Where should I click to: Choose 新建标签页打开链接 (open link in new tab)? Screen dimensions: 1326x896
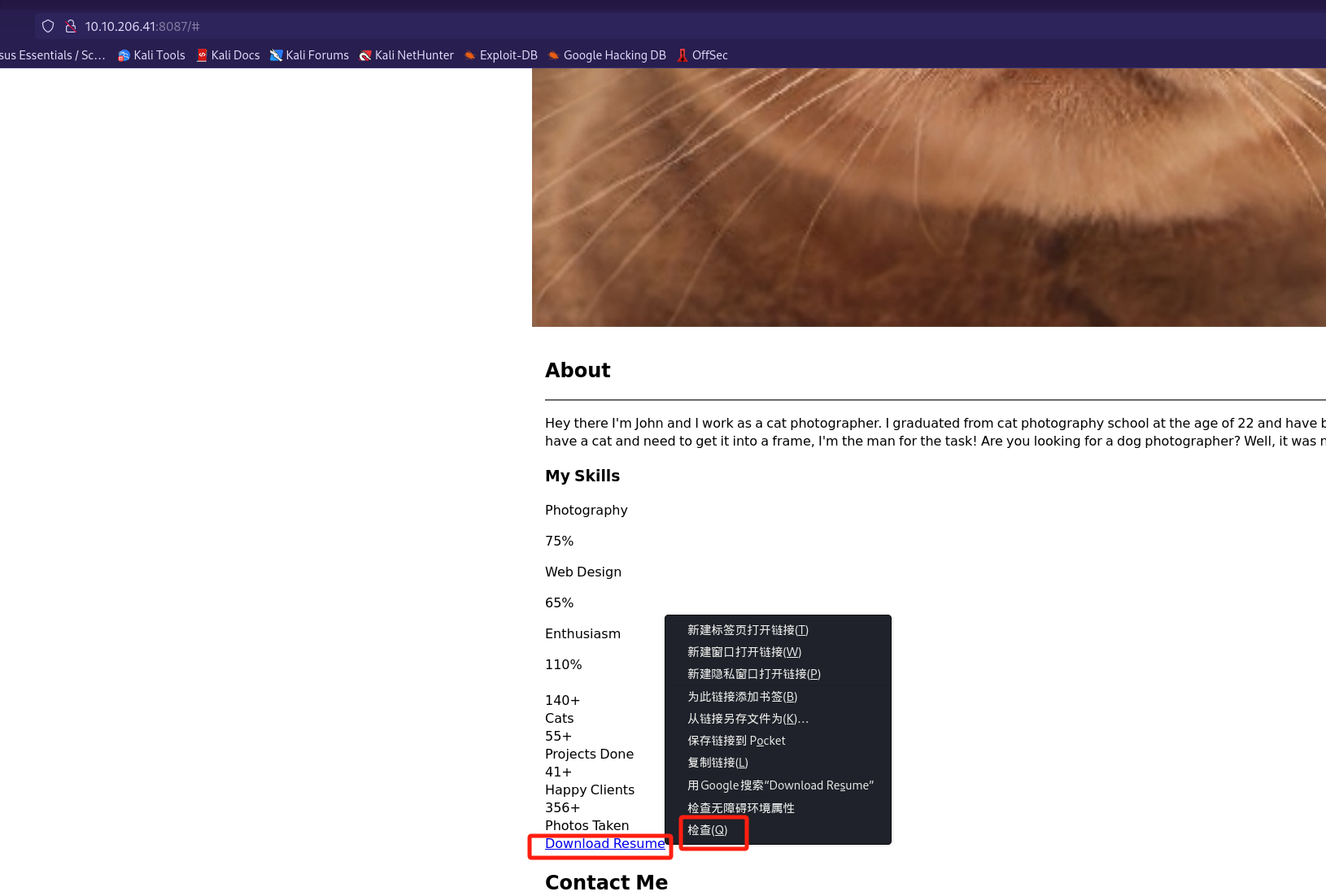coord(748,630)
